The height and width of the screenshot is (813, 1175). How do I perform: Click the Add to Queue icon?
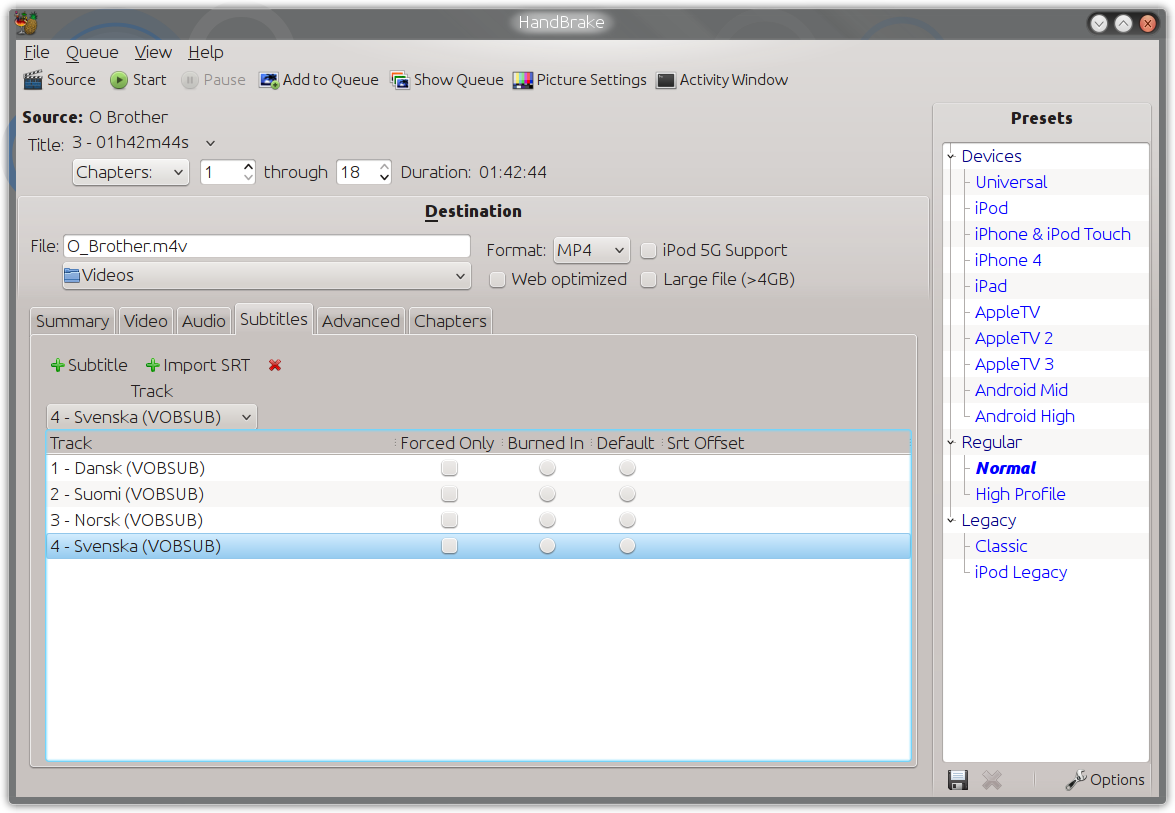click(269, 80)
